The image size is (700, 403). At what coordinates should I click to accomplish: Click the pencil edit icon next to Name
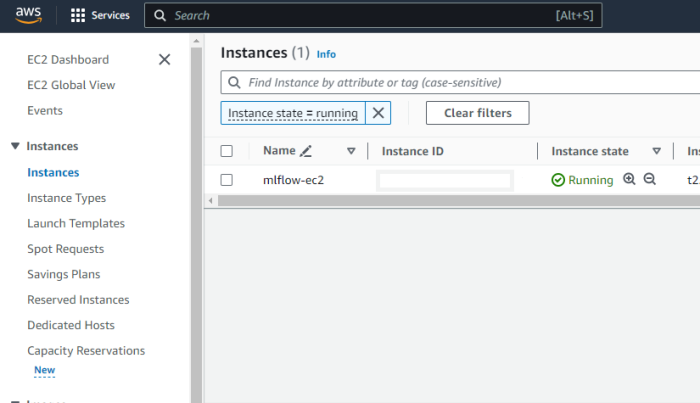pyautogui.click(x=306, y=151)
